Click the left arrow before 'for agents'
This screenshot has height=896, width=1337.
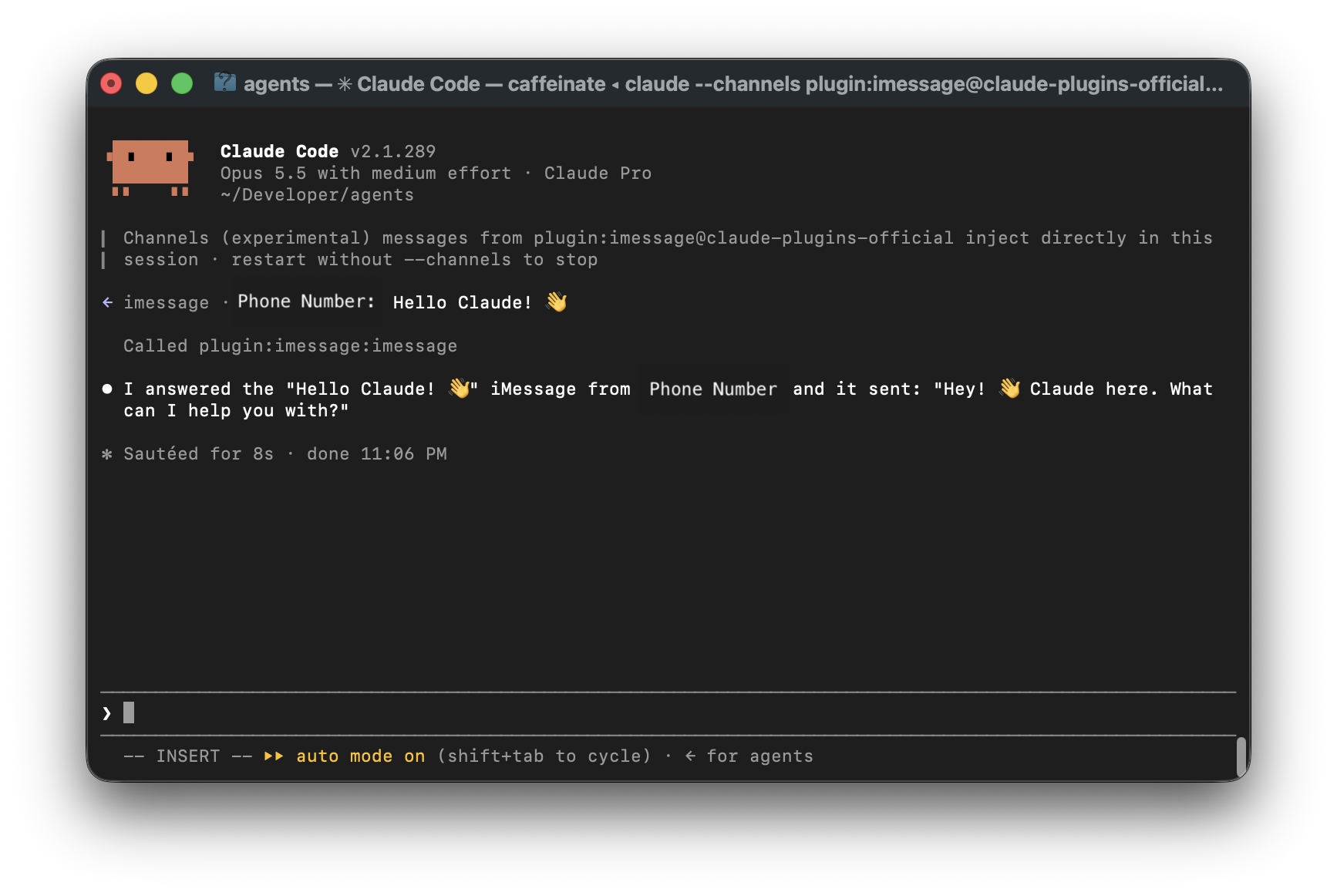pyautogui.click(x=690, y=756)
